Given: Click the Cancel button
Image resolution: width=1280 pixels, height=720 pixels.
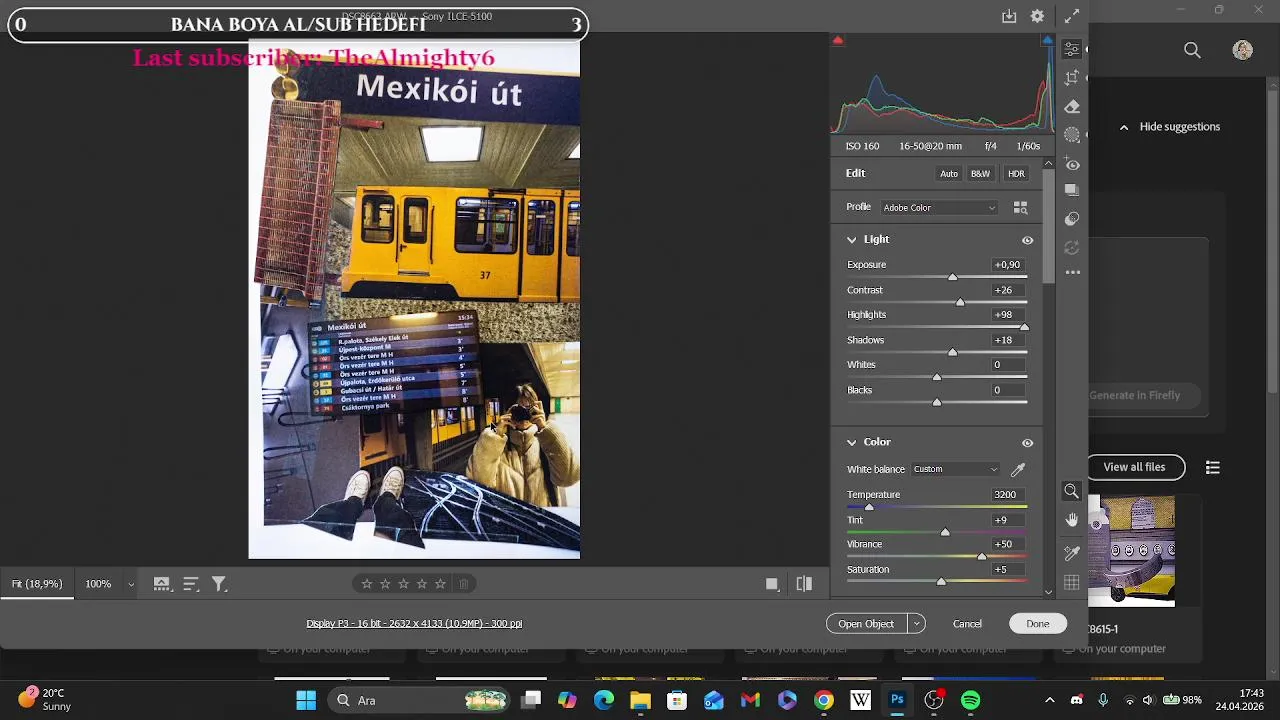Looking at the screenshot, I should click(x=967, y=623).
